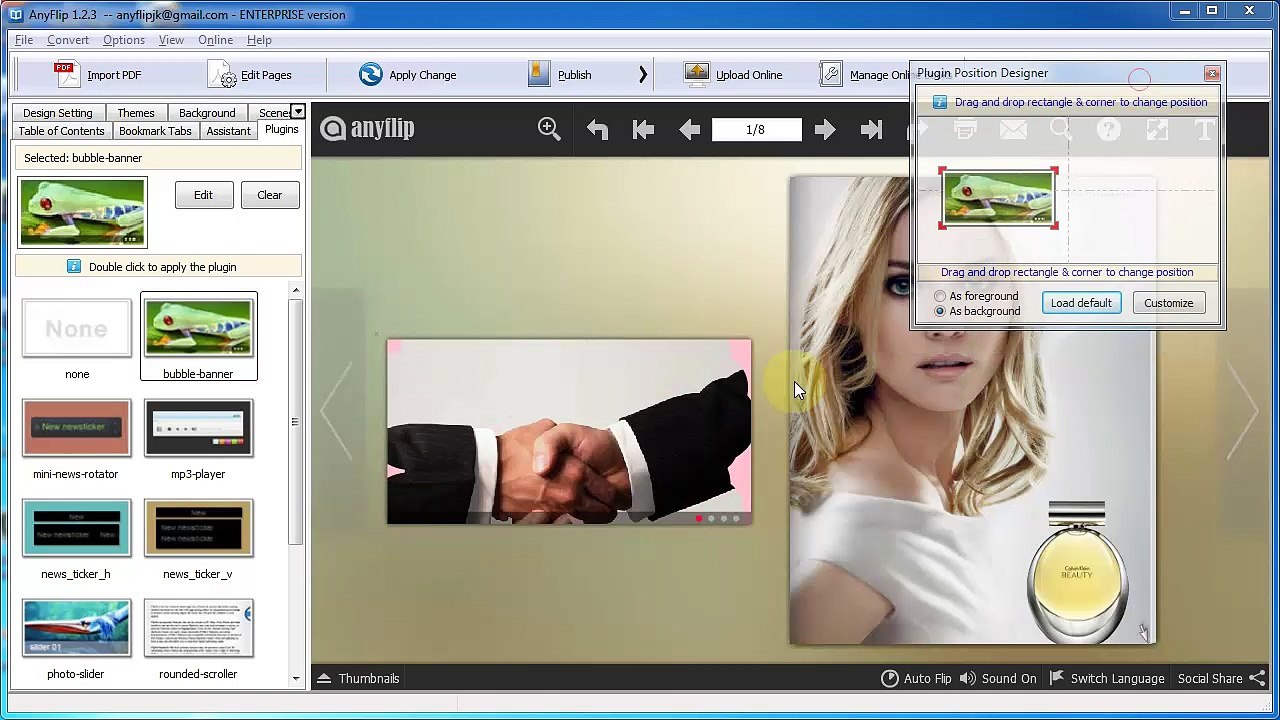Click the zoom in magnifier icon
The image size is (1280, 720).
(549, 129)
